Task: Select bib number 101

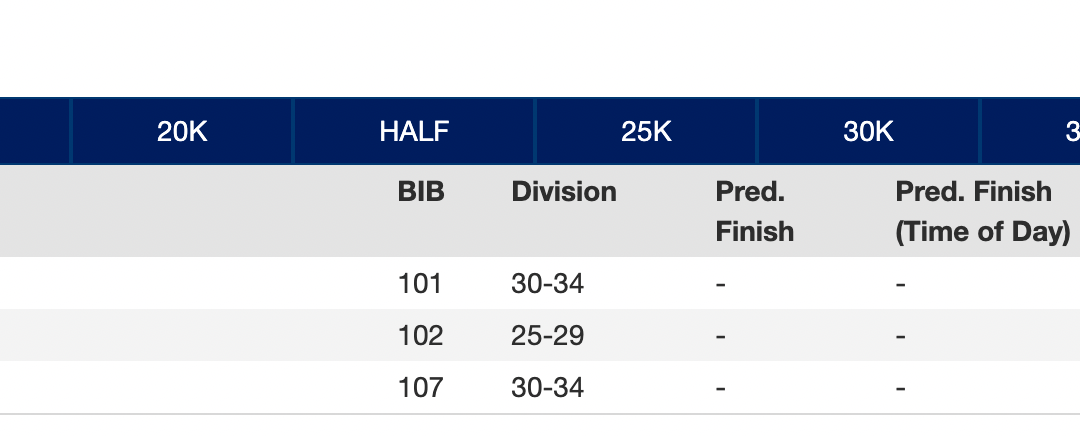Action: tap(420, 284)
